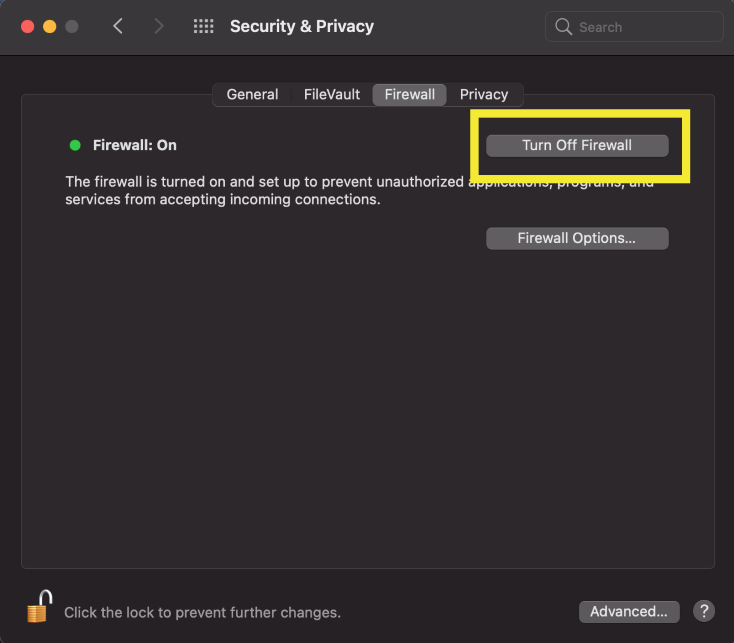This screenshot has width=734, height=643.
Task: Click the Advanced button
Action: coord(629,611)
